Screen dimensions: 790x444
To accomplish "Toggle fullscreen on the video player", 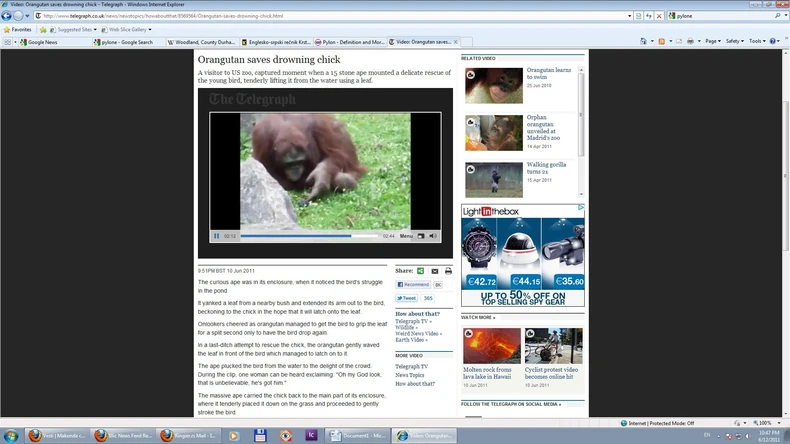I will click(x=434, y=236).
